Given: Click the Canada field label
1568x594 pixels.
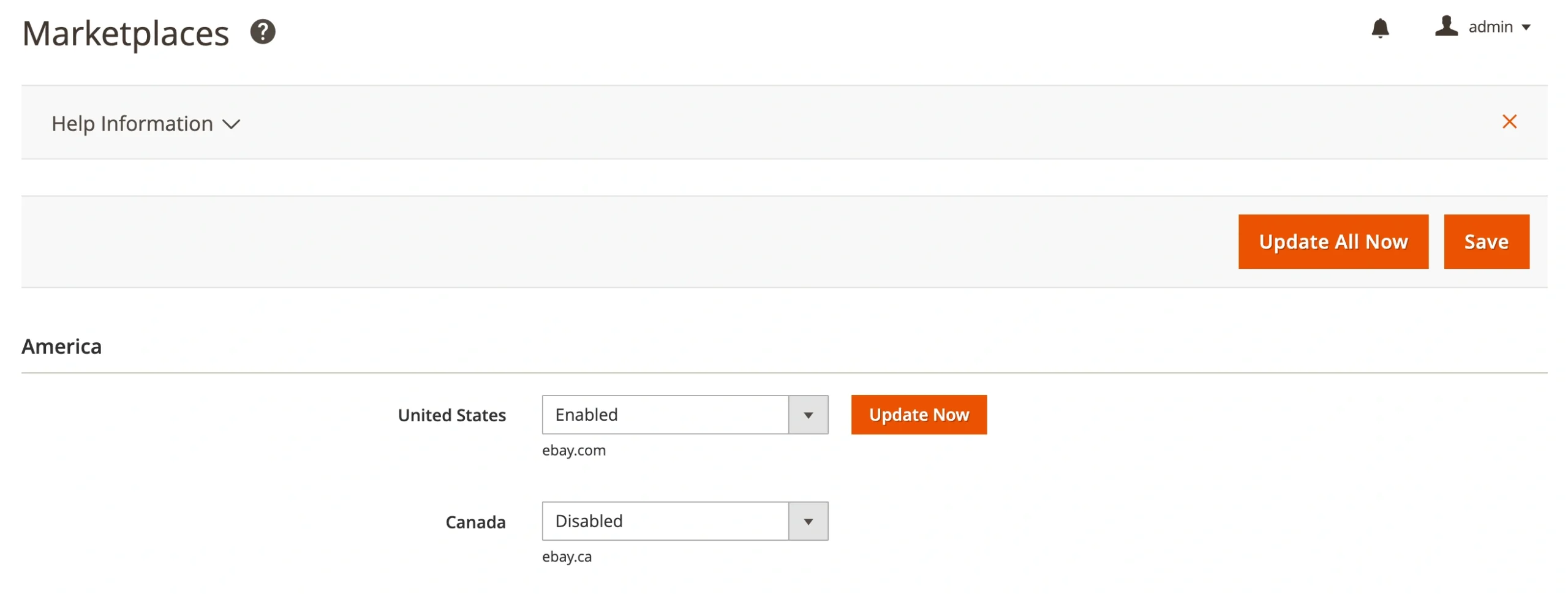Looking at the screenshot, I should click(x=475, y=522).
